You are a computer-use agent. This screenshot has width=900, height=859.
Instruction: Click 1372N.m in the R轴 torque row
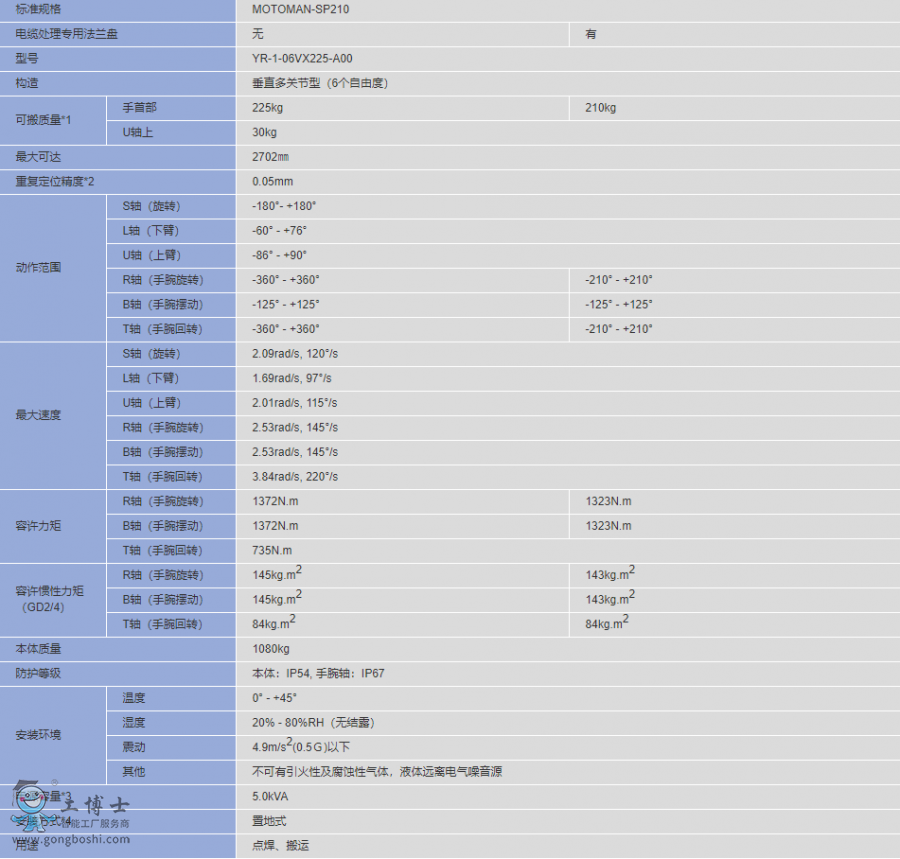click(x=276, y=502)
